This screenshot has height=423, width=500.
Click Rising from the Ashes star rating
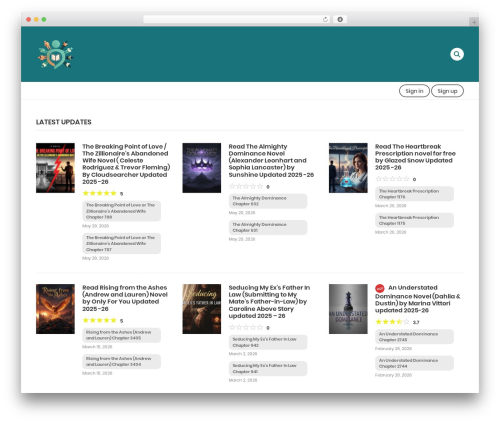(99, 320)
